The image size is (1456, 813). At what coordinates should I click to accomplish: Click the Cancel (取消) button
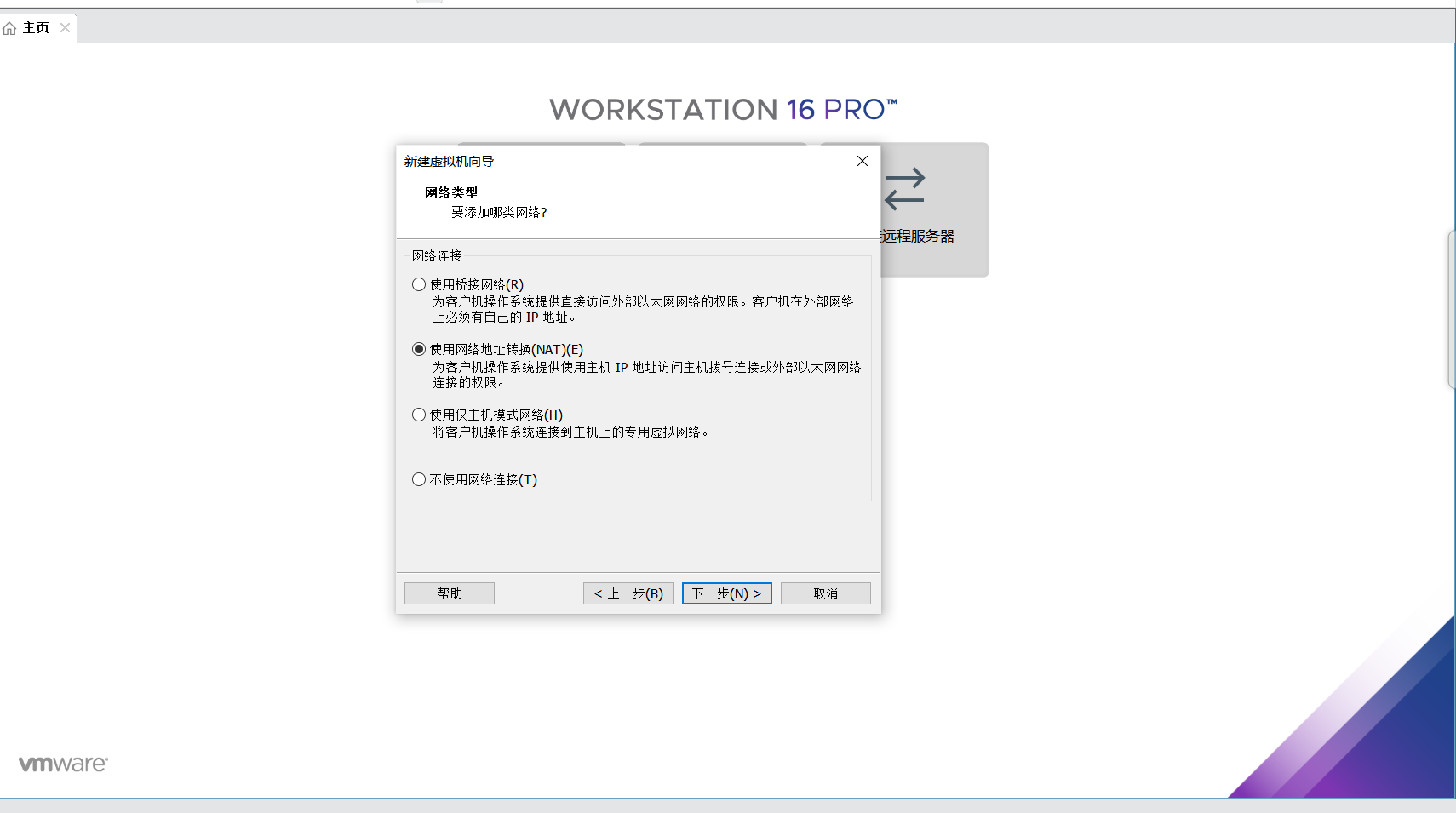[x=826, y=593]
